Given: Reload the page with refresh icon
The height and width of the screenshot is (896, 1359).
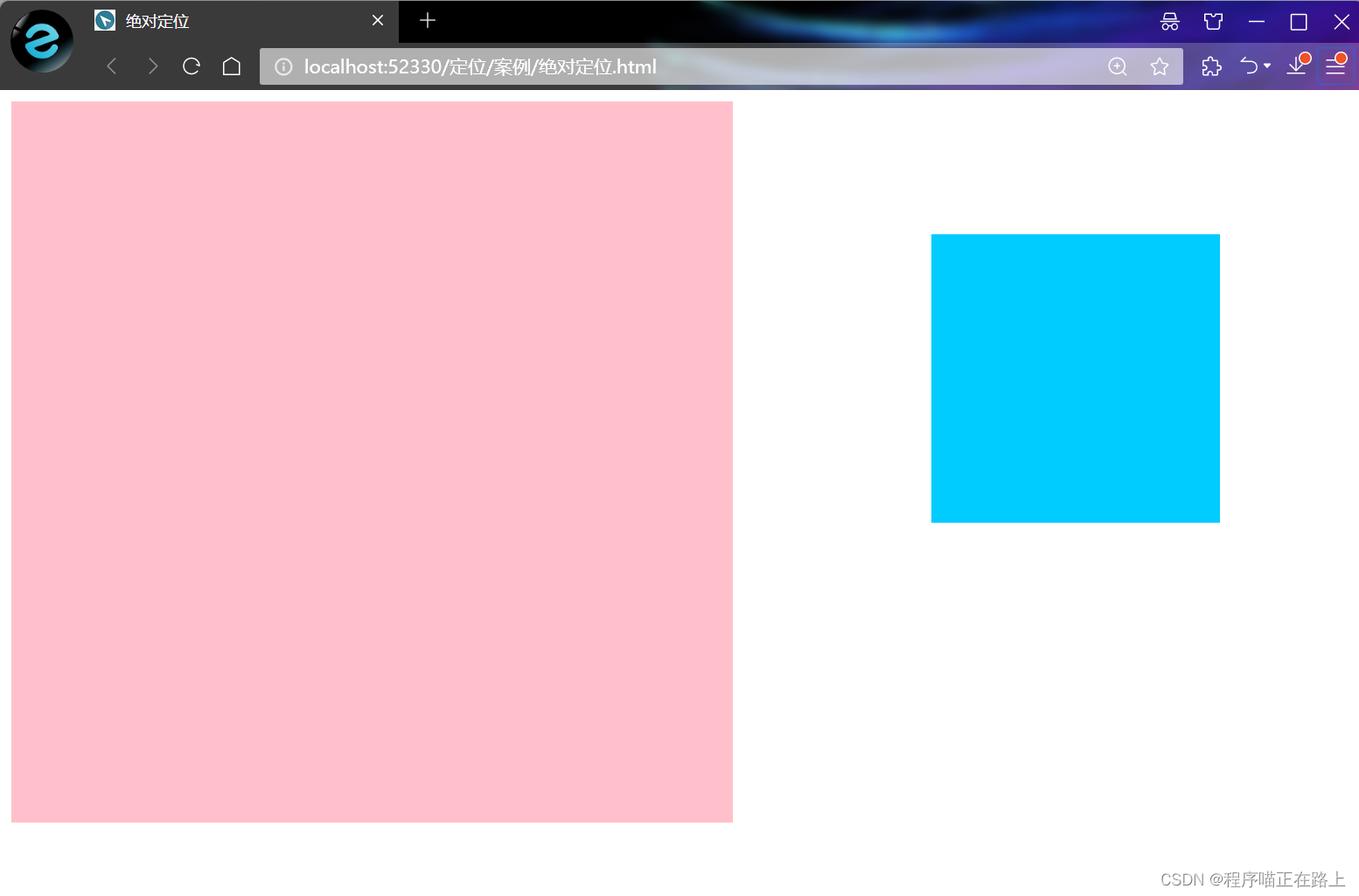Looking at the screenshot, I should click(192, 66).
